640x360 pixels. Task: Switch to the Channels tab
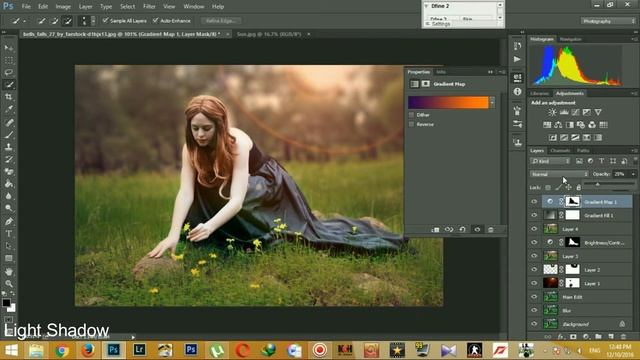pyautogui.click(x=560, y=151)
